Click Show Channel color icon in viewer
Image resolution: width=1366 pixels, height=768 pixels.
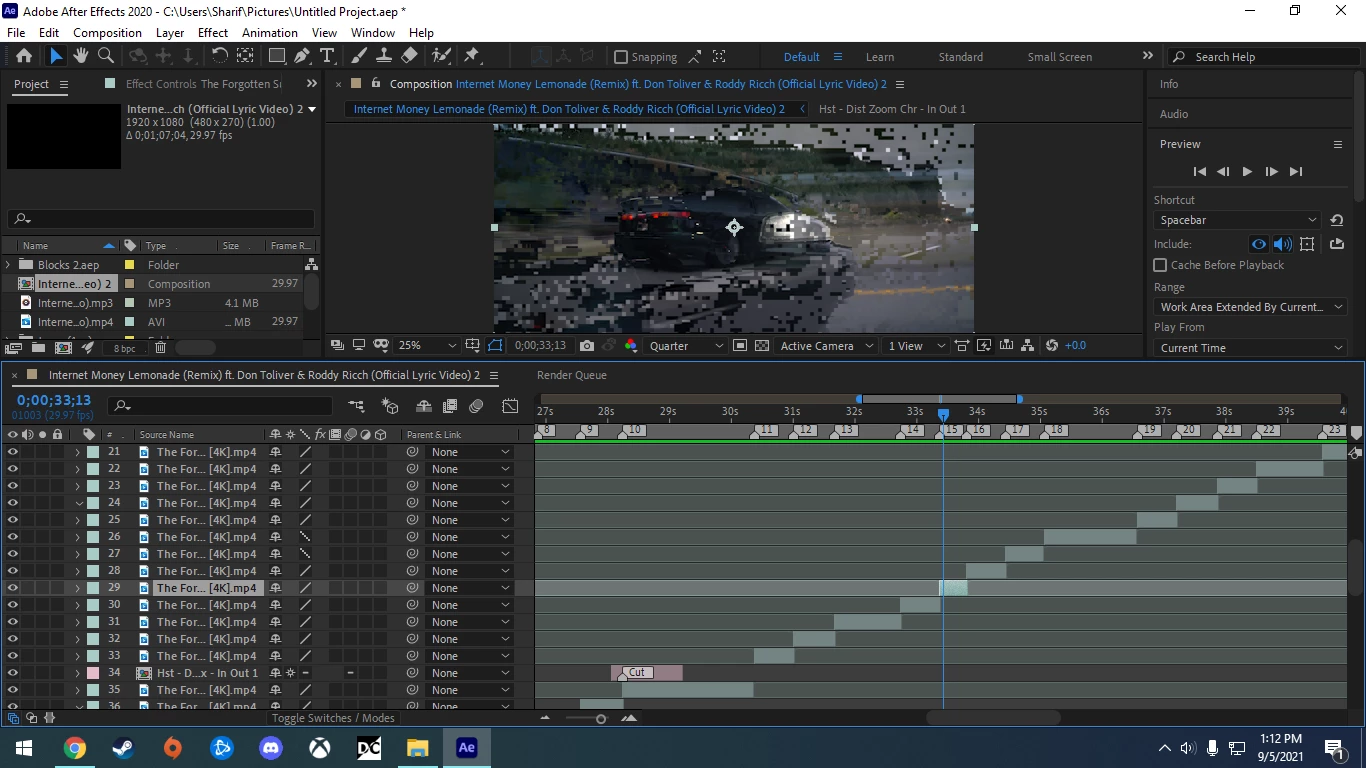631,346
